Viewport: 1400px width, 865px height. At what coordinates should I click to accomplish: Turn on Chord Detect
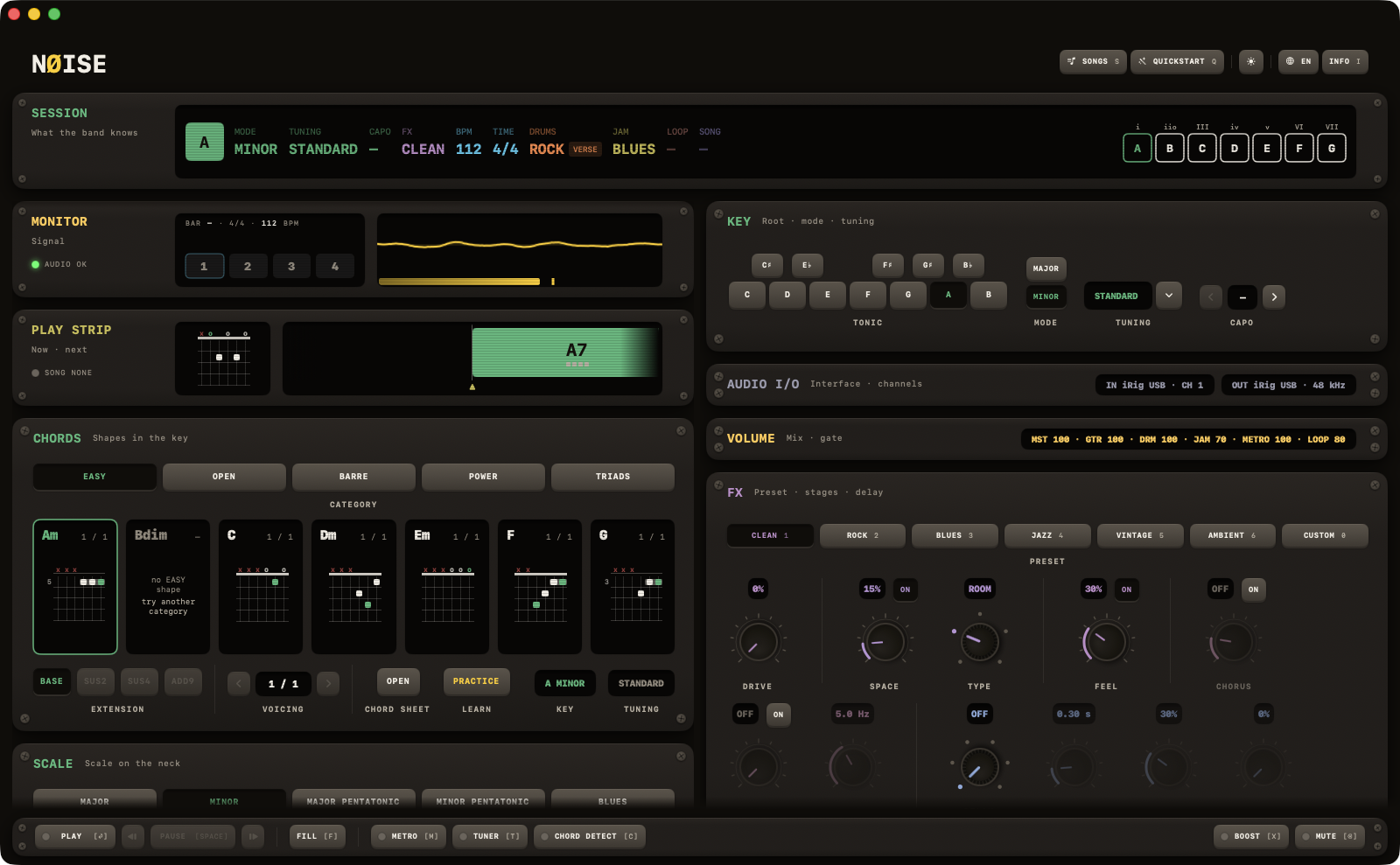coord(590,836)
